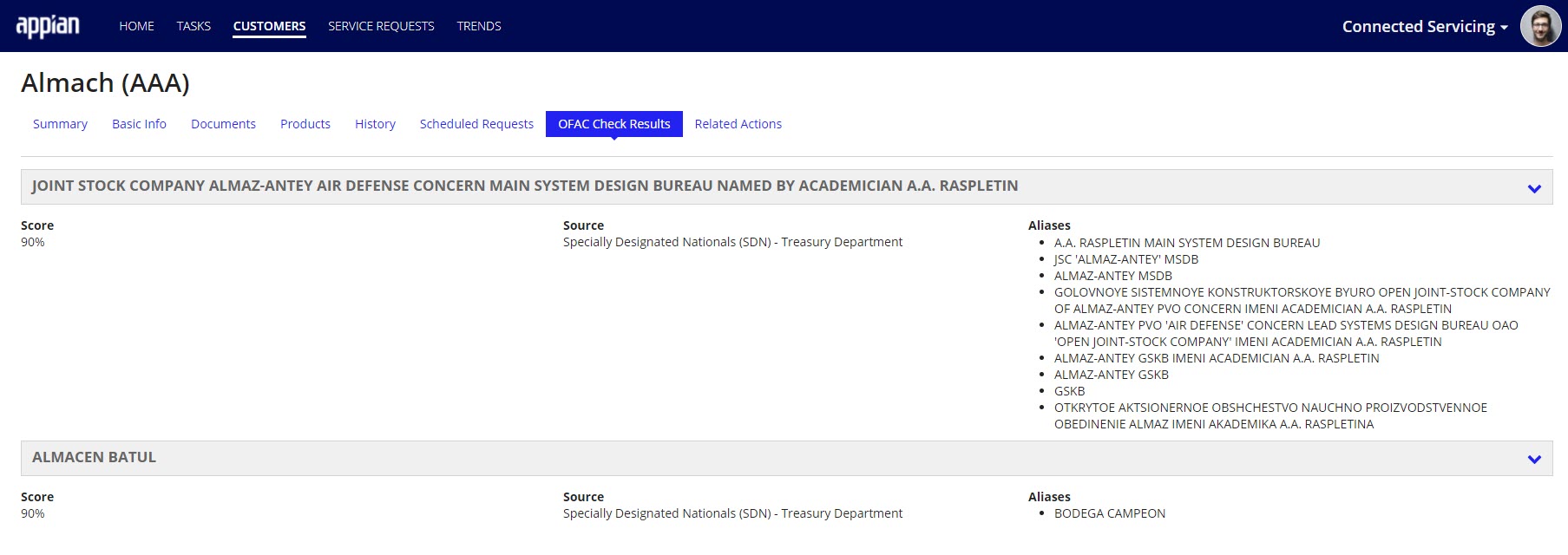The image size is (1568, 555).
Task: Click alias ALMAZ-ANTEY MSDB
Action: click(x=1113, y=276)
